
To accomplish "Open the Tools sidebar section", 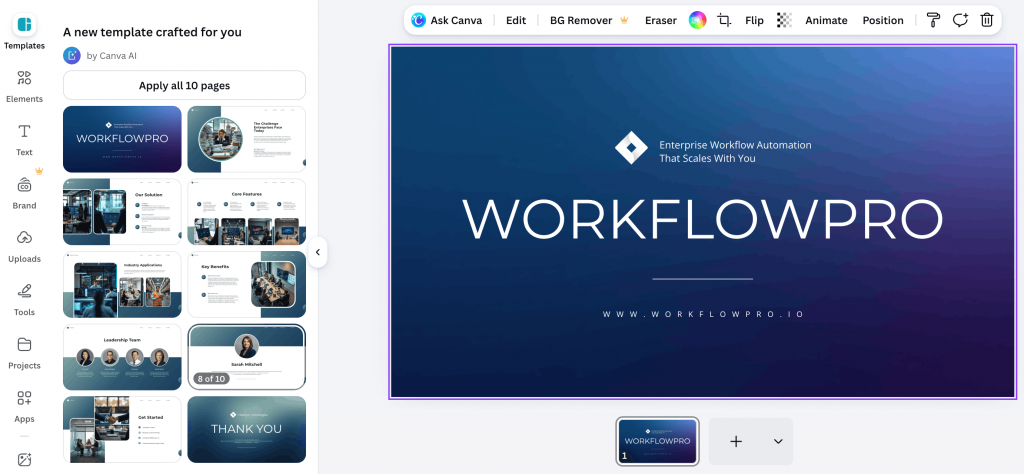I will (x=24, y=299).
